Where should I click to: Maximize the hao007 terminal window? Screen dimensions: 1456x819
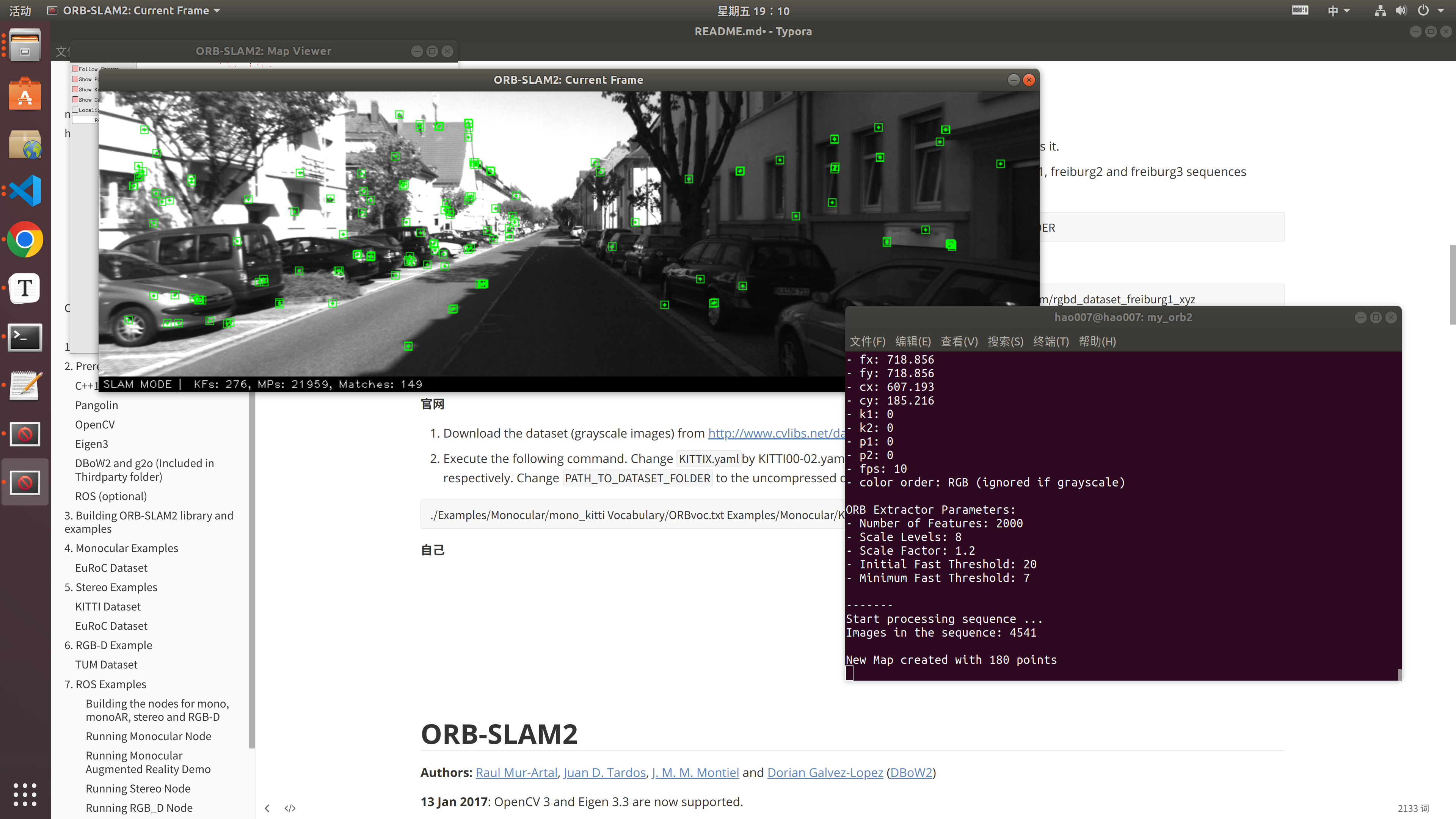pyautogui.click(x=1376, y=317)
